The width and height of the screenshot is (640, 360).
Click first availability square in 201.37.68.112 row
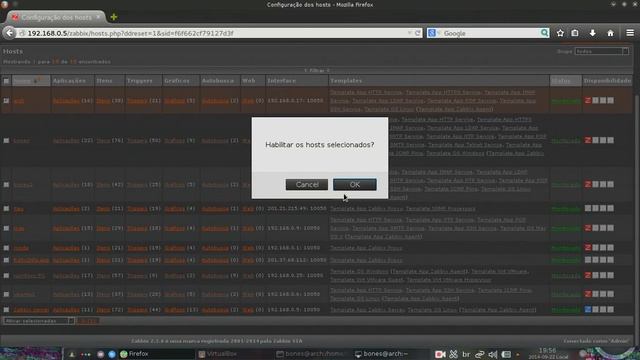588,260
